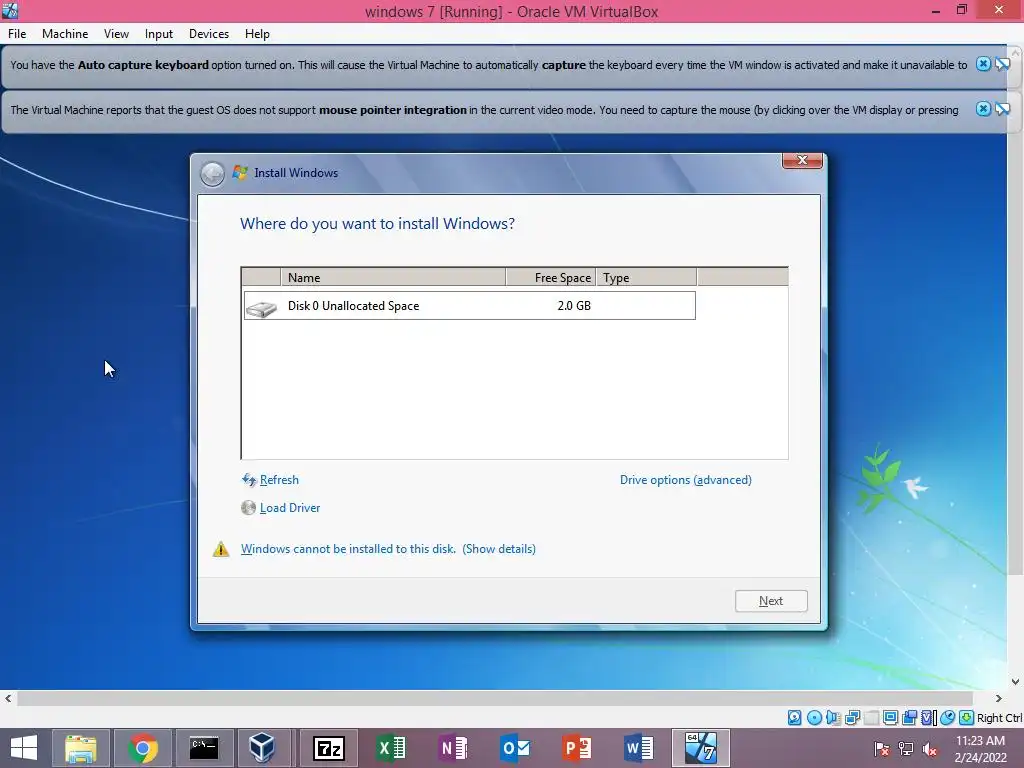Open Google Chrome from taskbar
This screenshot has width=1024, height=768.
tap(142, 748)
